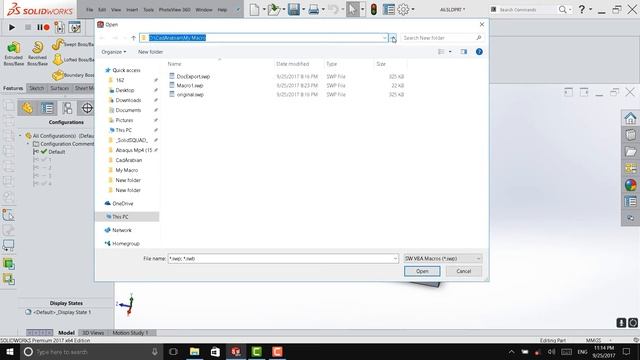Screen dimensions: 640x360
Task: Click in the Search New folder field
Action: pyautogui.click(x=442, y=38)
